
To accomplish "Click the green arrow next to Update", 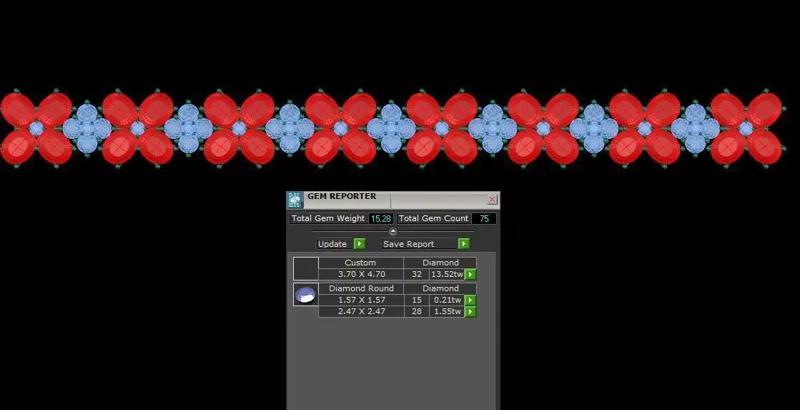I will click(x=359, y=244).
